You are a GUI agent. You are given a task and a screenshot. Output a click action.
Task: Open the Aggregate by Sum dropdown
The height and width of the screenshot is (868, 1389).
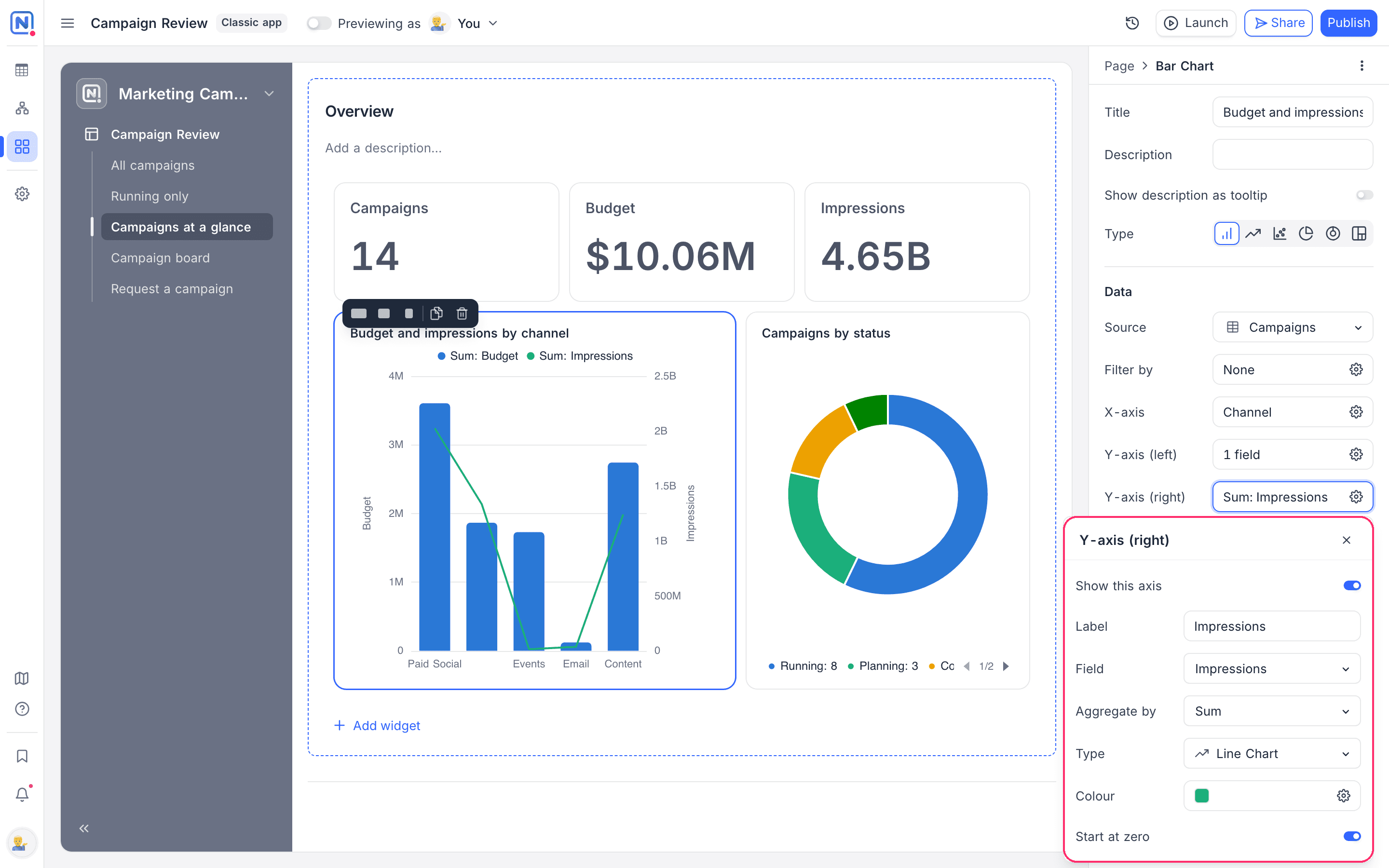tap(1272, 711)
